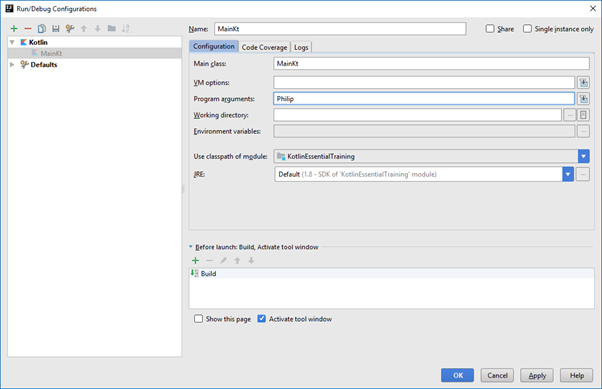Click the OK button
Screen dimensions: 602x389
pos(457,375)
